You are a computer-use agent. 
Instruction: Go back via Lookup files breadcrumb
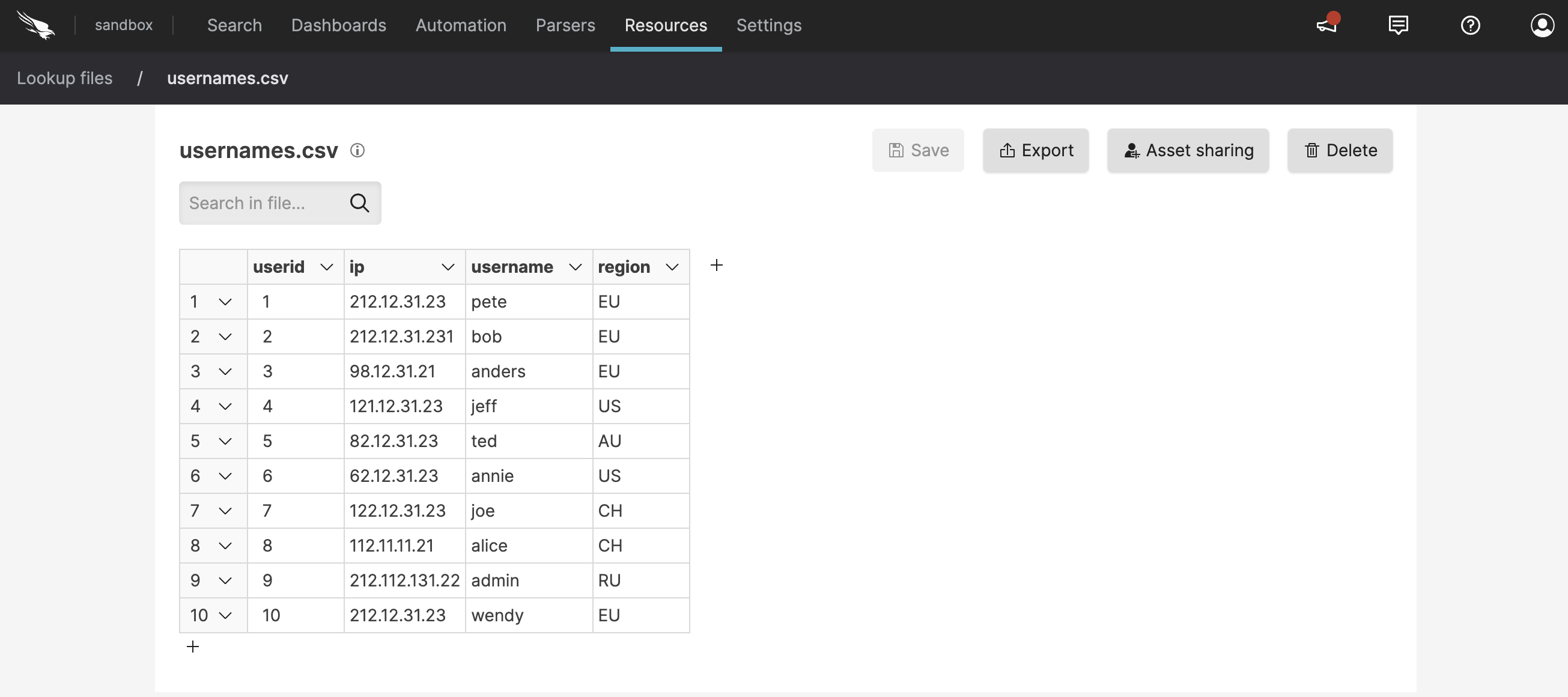(x=64, y=78)
